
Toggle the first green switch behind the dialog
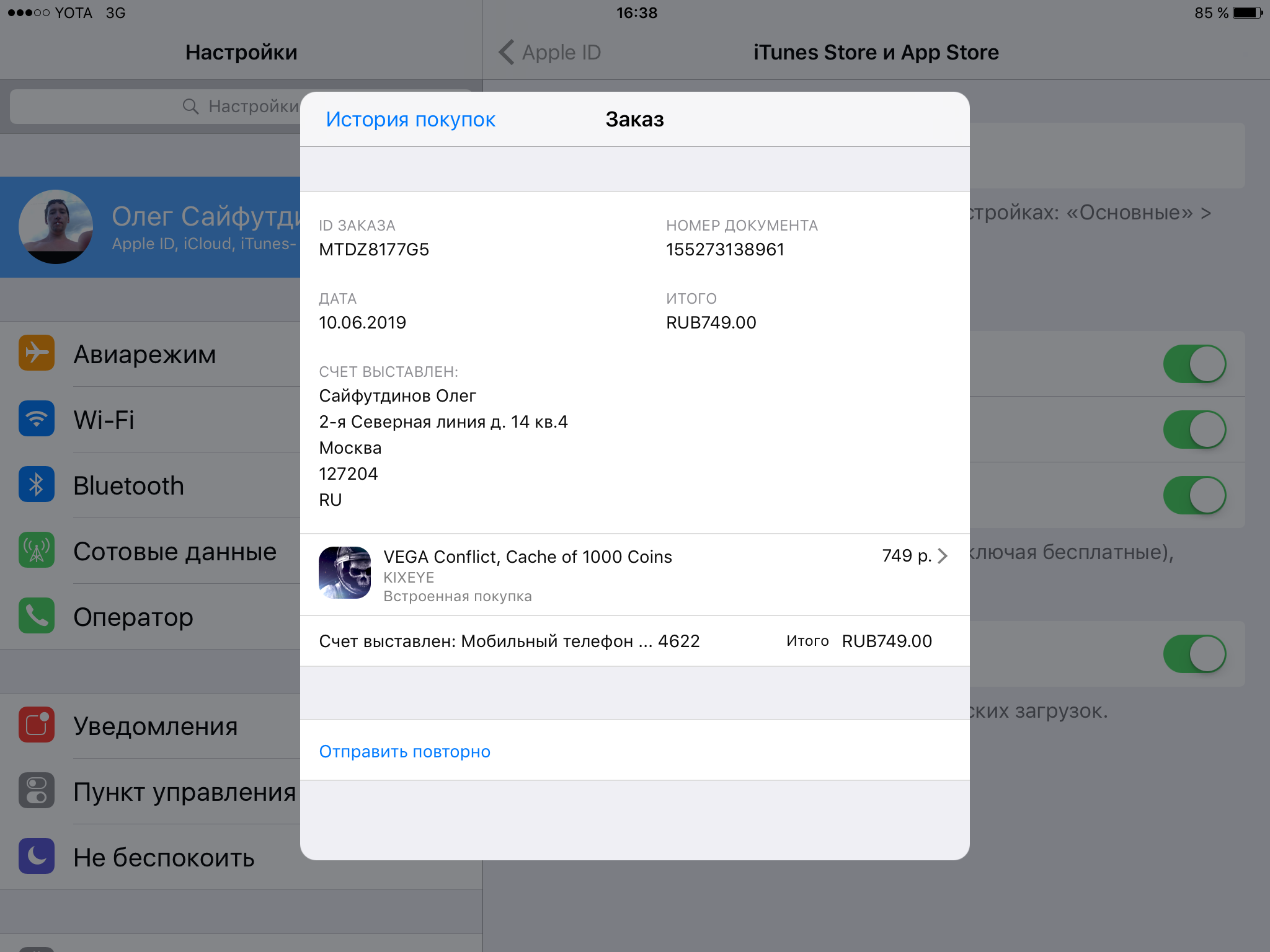[1194, 364]
